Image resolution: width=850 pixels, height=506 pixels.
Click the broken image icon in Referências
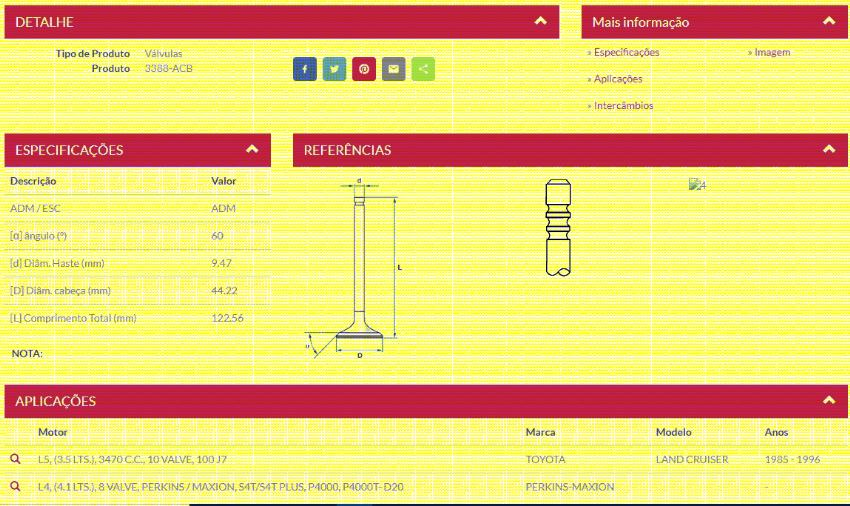(x=697, y=185)
